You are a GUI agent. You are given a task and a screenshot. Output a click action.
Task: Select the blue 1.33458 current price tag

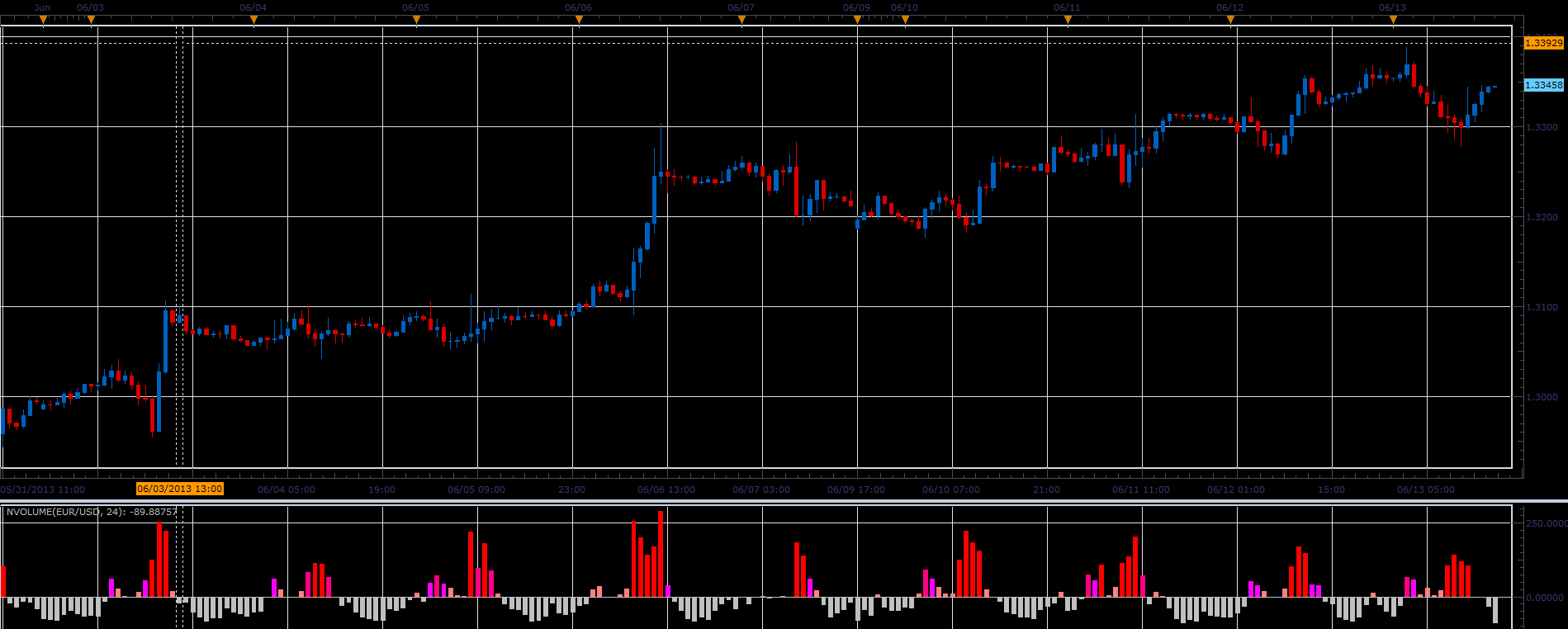(x=1543, y=85)
